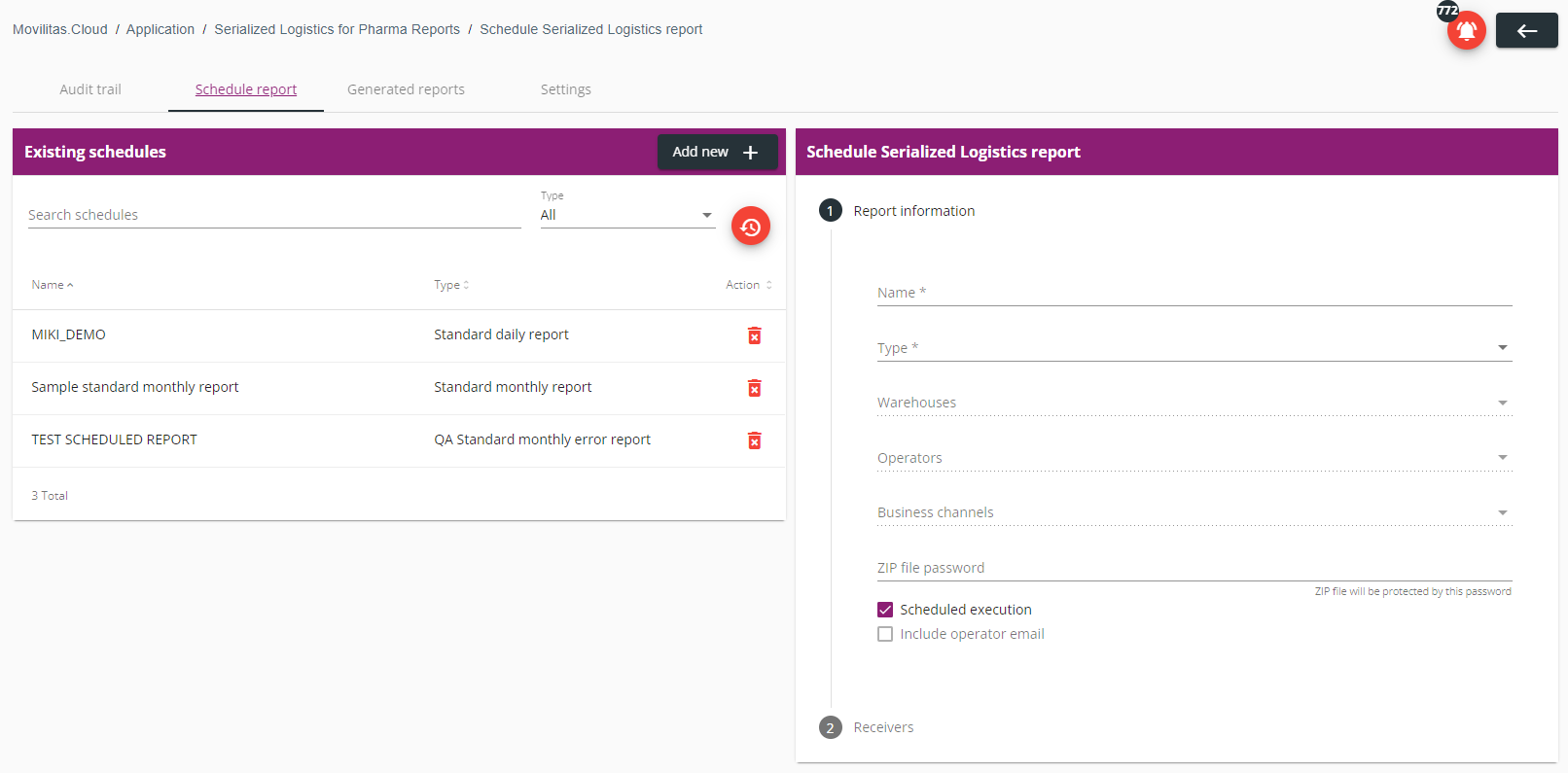Click the 3 Total count text
The width and height of the screenshot is (1568, 773).
(x=50, y=496)
